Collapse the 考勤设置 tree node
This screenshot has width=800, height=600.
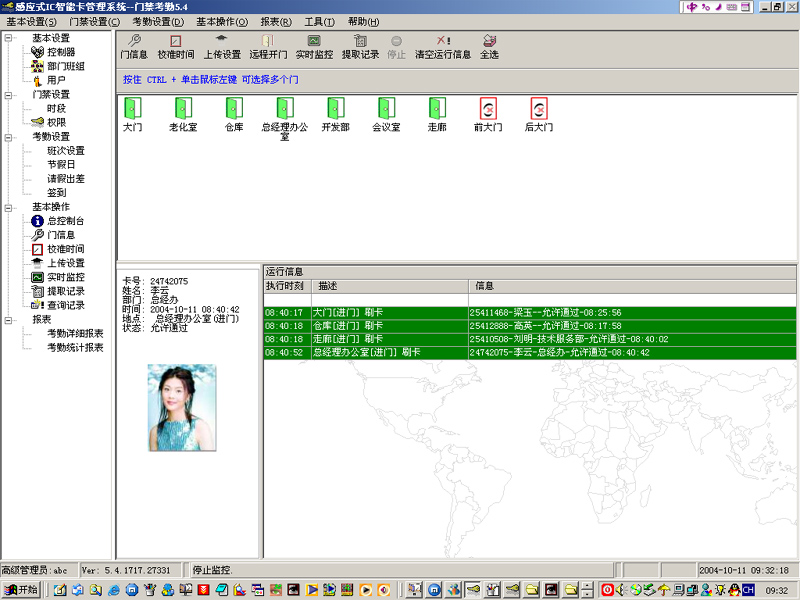(x=8, y=137)
